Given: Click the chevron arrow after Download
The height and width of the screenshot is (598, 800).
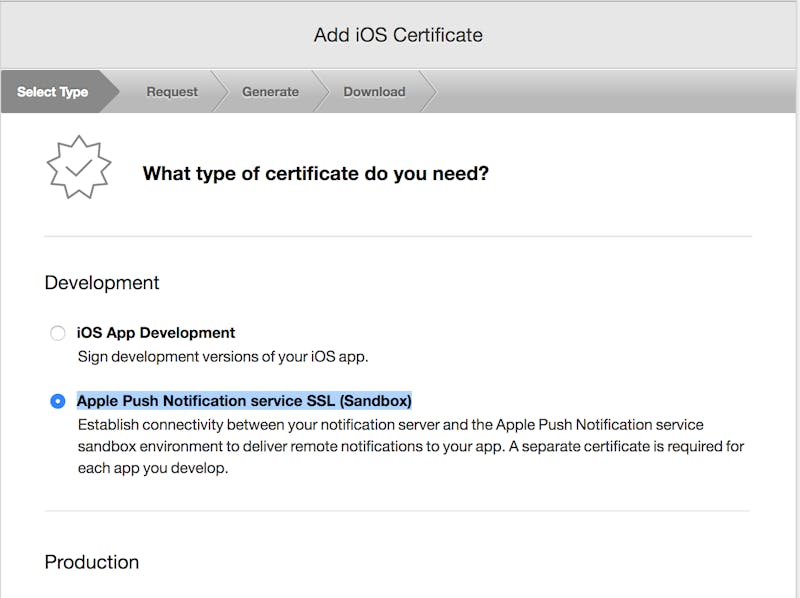Looking at the screenshot, I should 429,92.
